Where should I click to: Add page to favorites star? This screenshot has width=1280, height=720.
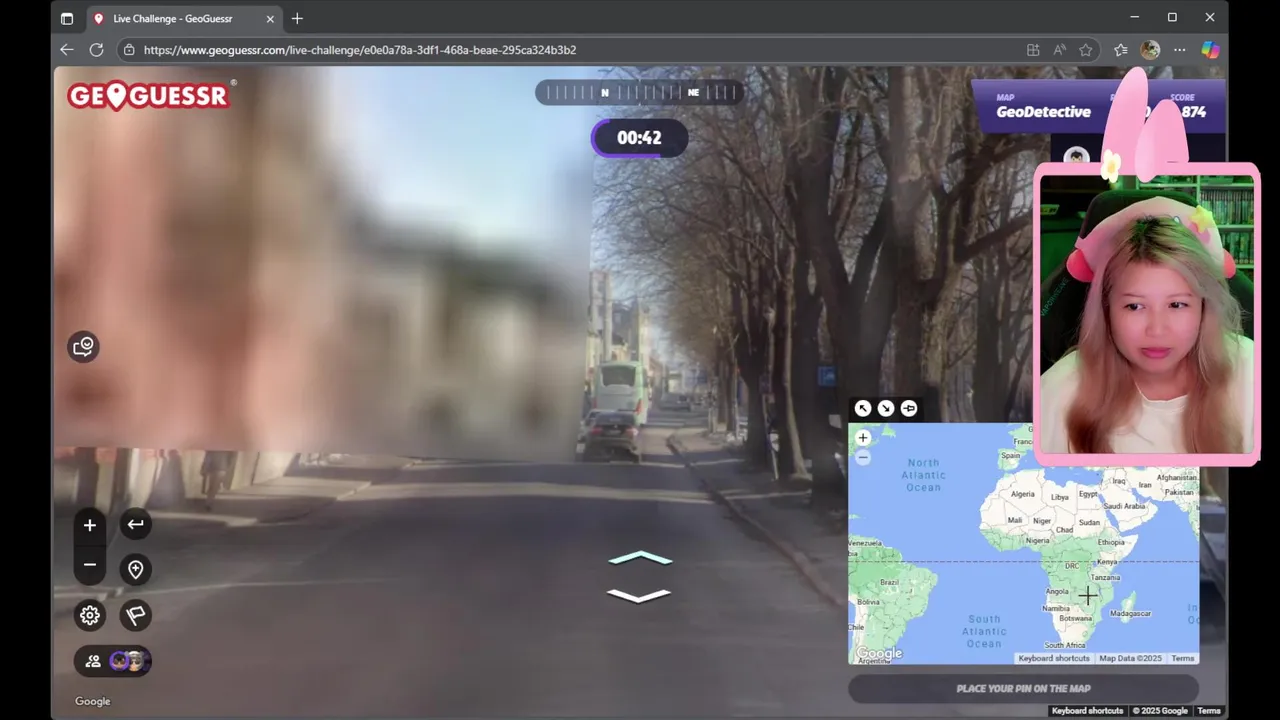(1086, 50)
